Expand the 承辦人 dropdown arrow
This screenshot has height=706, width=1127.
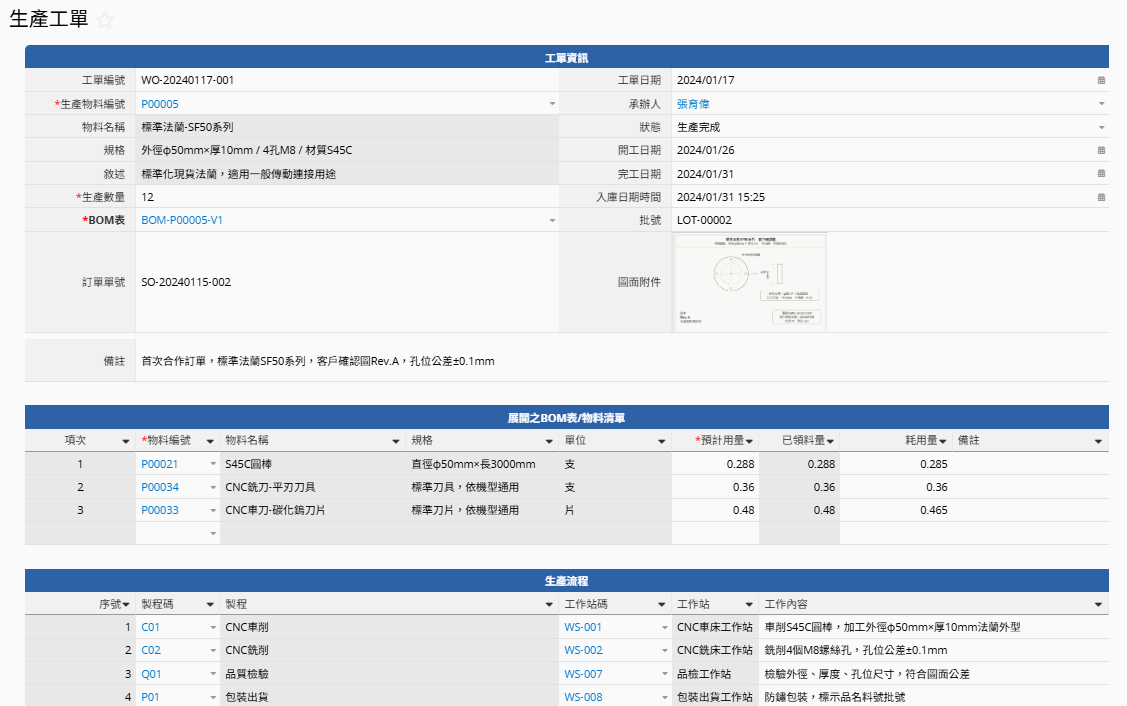pyautogui.click(x=1101, y=104)
